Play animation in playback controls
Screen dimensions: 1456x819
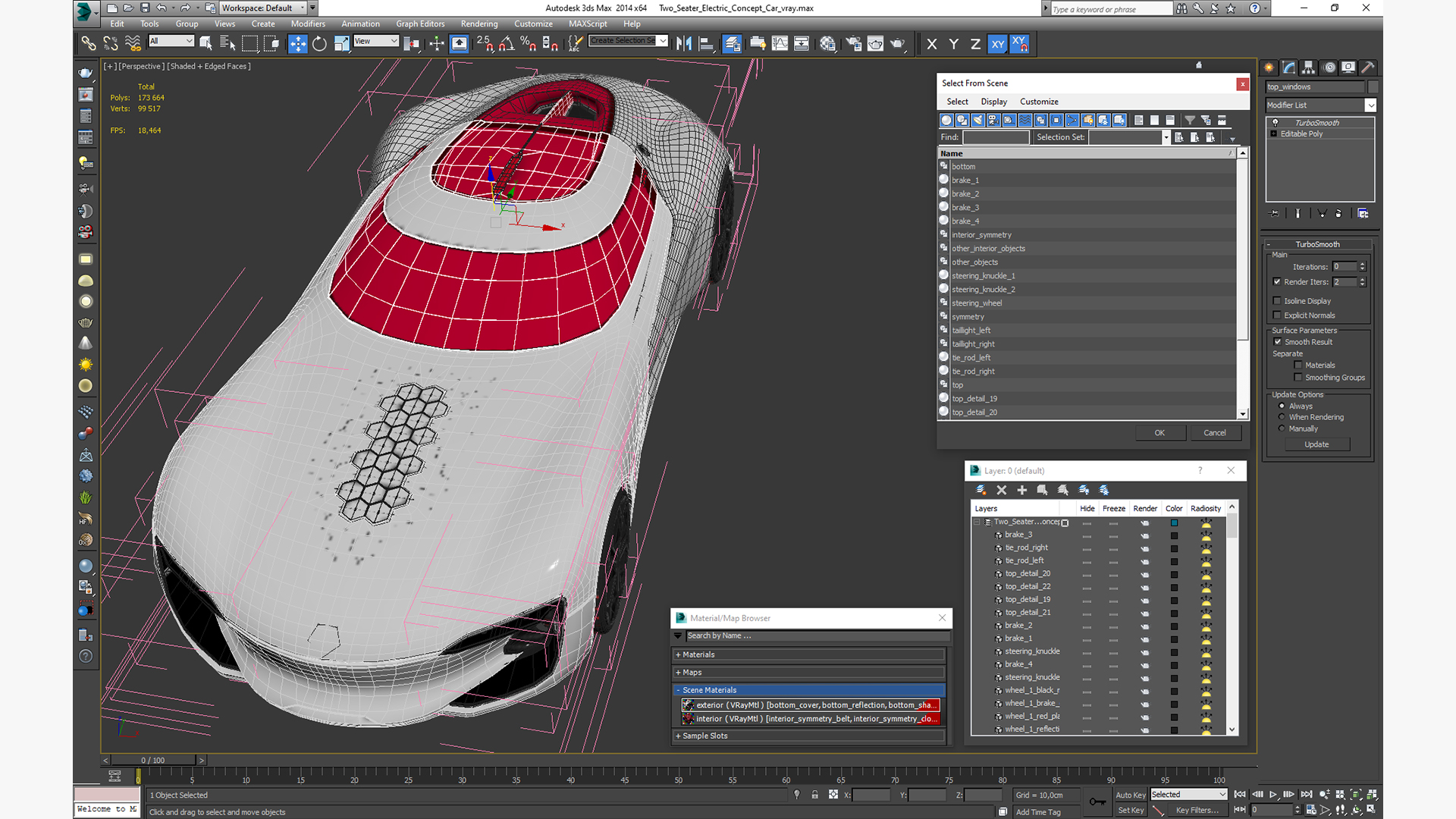1273,795
